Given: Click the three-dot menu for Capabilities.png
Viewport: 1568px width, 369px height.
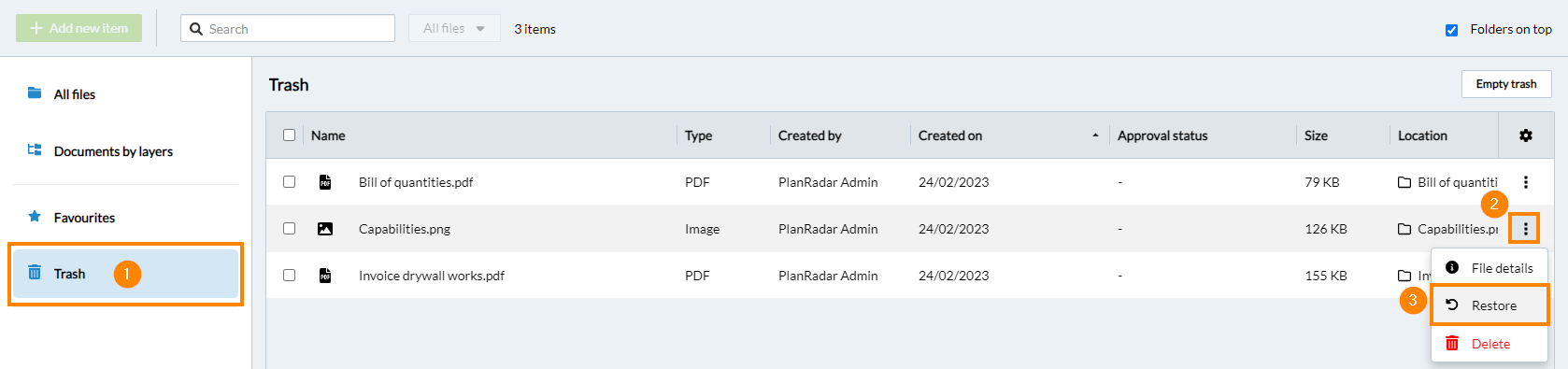Looking at the screenshot, I should 1525,228.
